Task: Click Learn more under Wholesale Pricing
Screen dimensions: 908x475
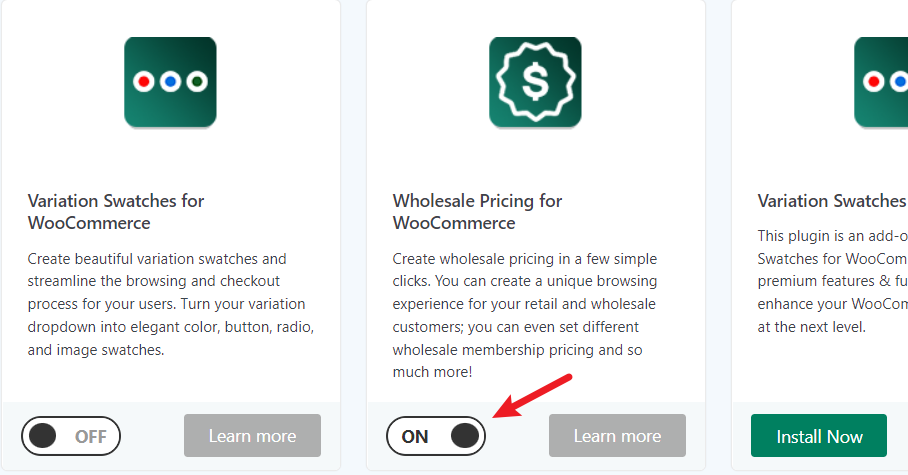Action: 617,436
